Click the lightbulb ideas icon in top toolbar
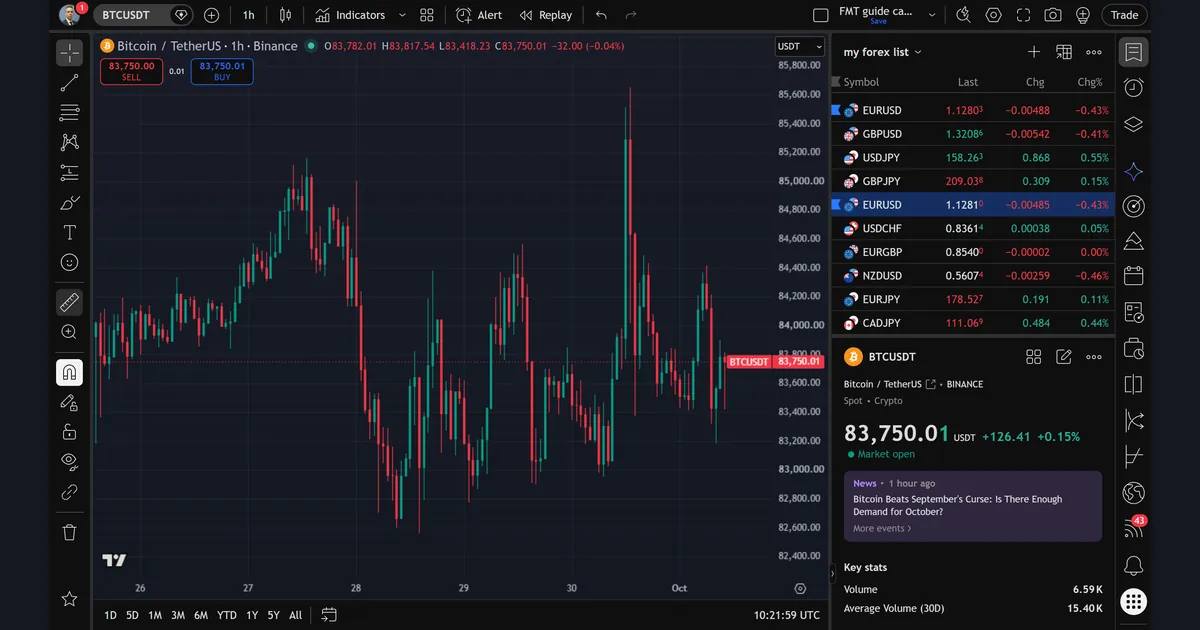 point(1083,15)
